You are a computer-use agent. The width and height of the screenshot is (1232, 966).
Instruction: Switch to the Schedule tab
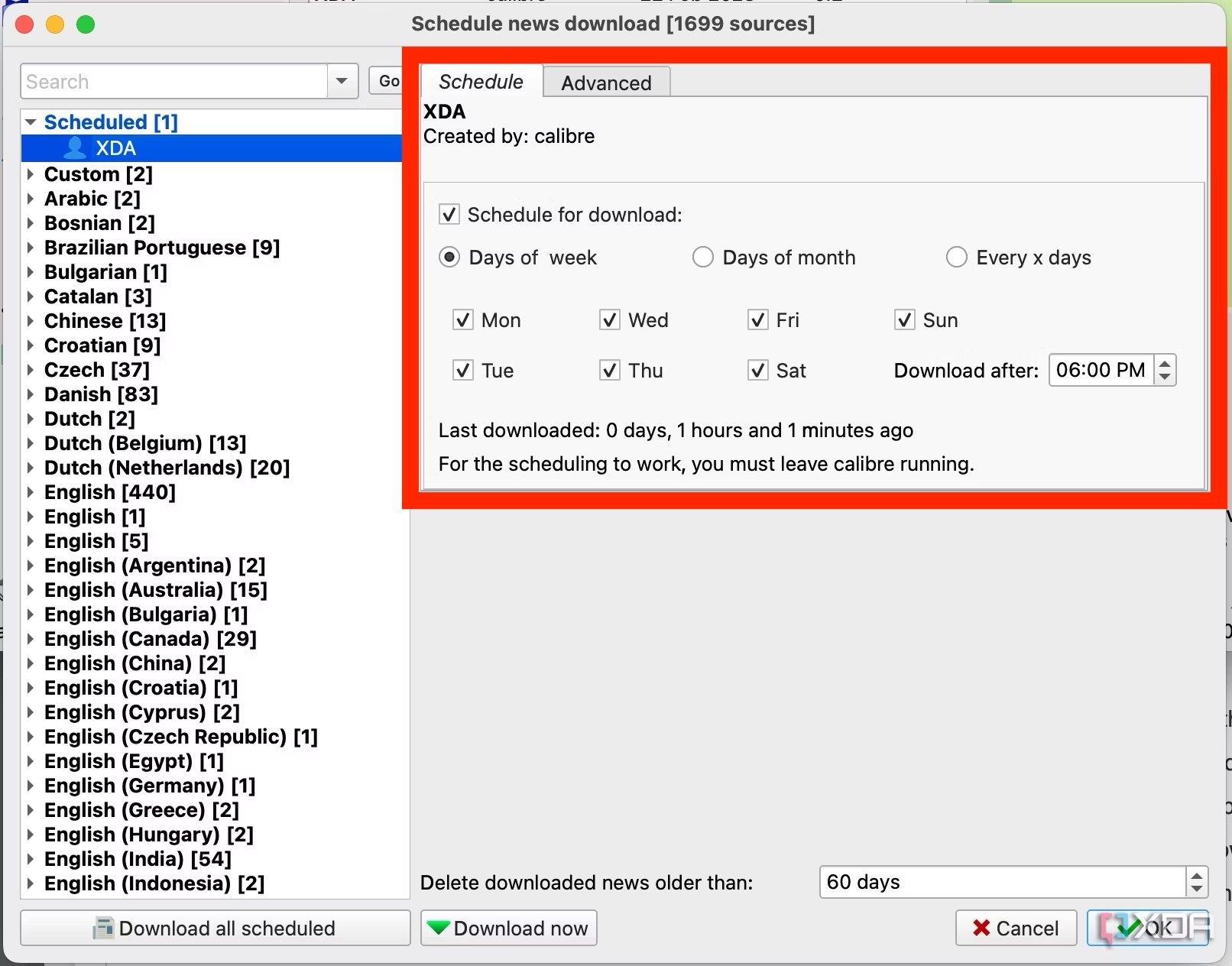coord(481,81)
